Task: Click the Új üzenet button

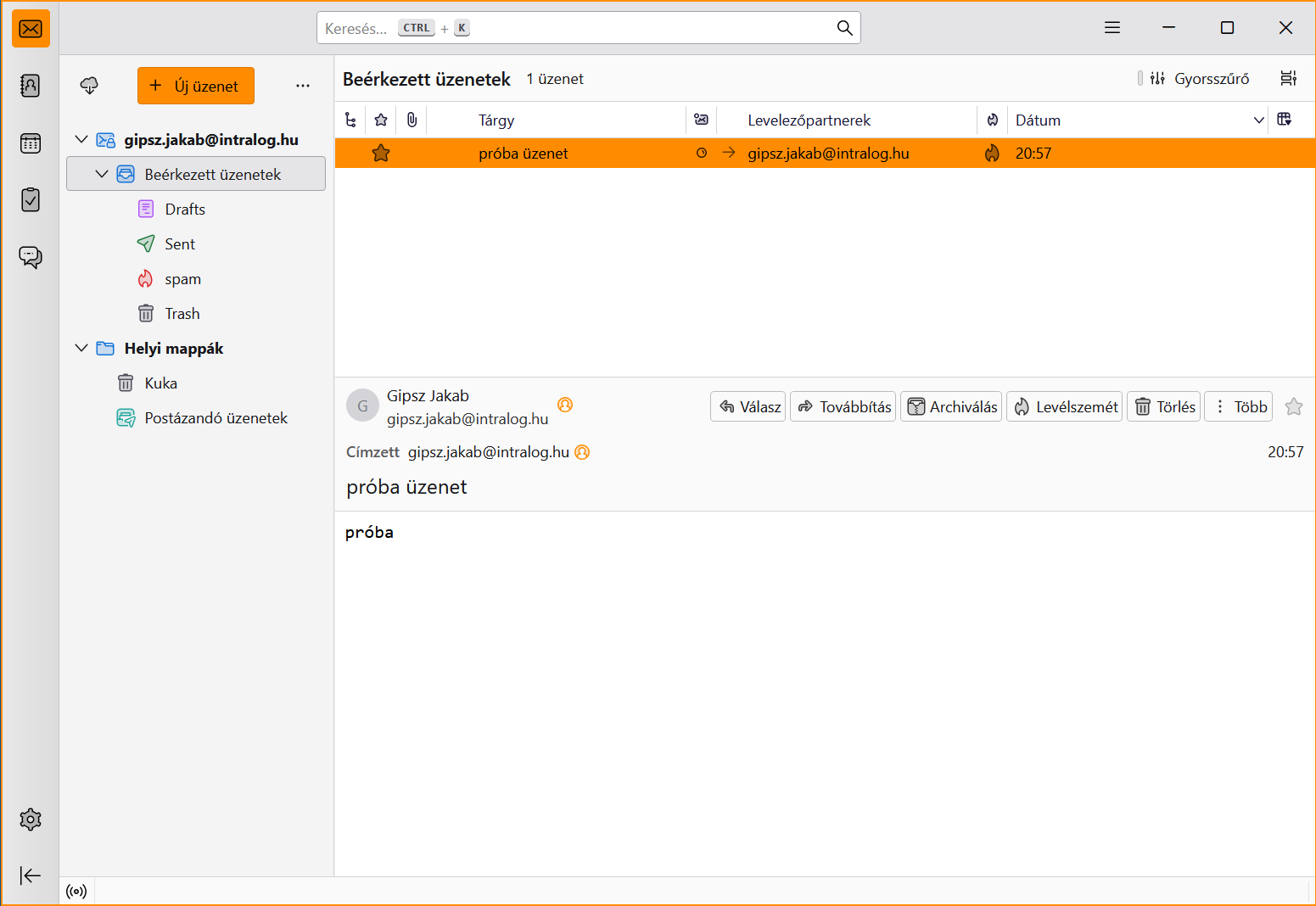Action: click(196, 86)
